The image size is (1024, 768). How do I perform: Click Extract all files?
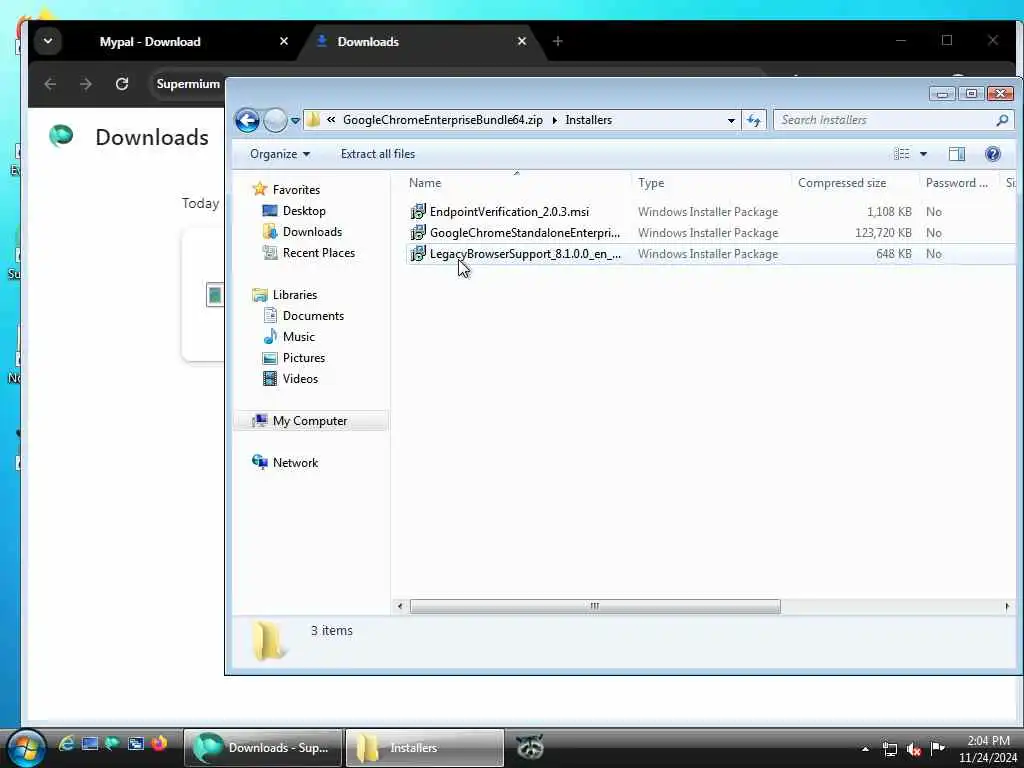pos(377,154)
